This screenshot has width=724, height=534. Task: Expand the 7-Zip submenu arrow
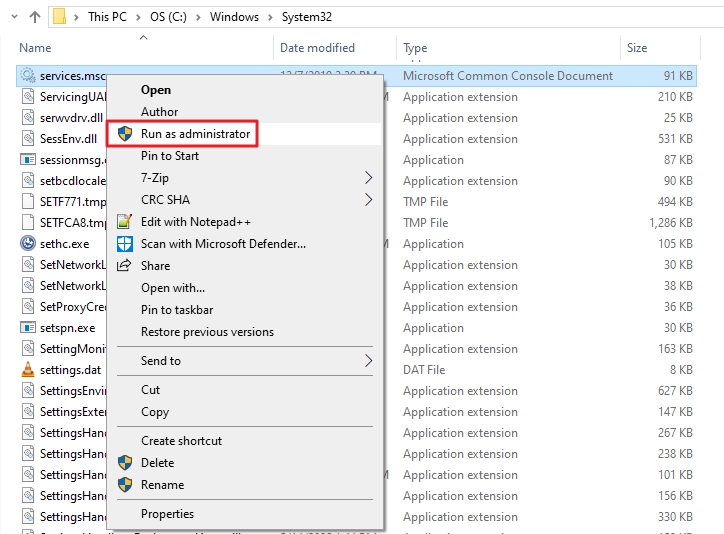(368, 178)
